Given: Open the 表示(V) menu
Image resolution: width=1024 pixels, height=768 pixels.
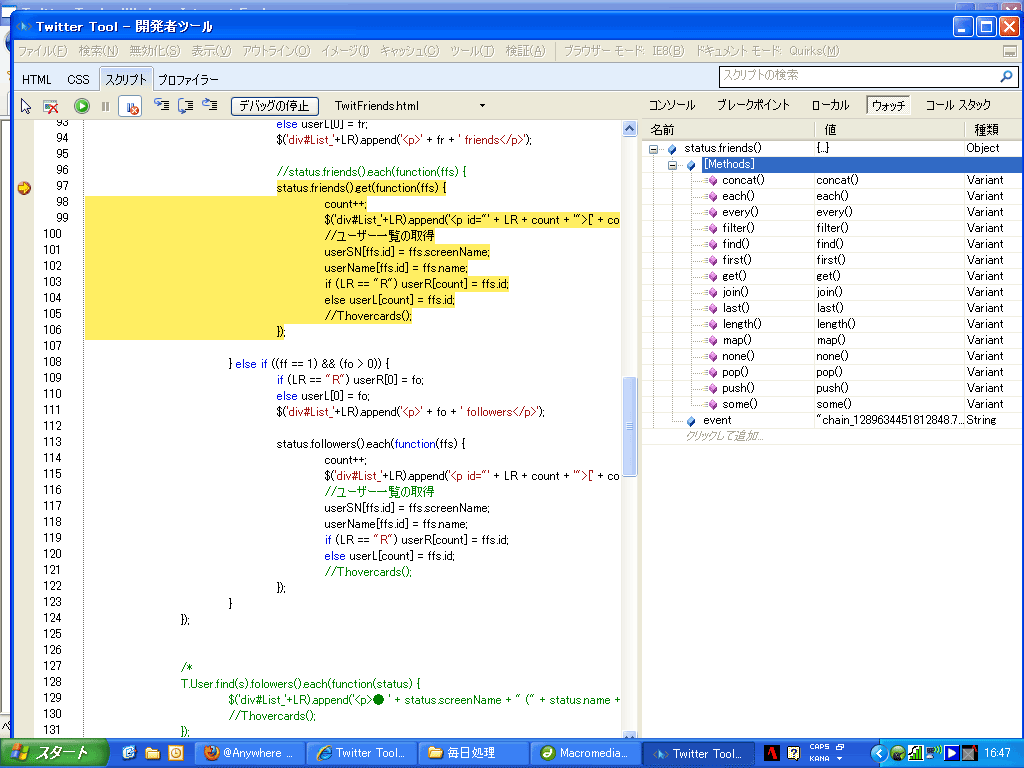Looking at the screenshot, I should [211, 51].
